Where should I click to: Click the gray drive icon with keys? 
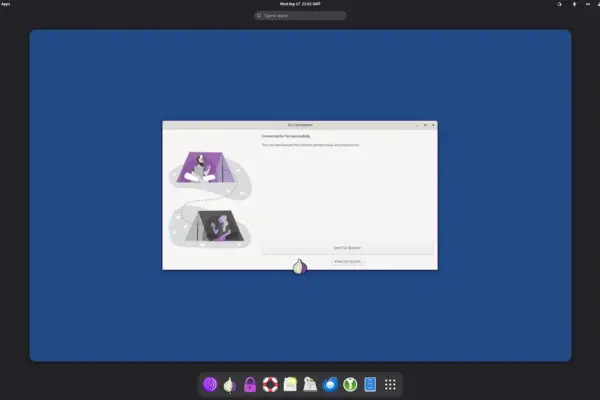pyautogui.click(x=310, y=384)
